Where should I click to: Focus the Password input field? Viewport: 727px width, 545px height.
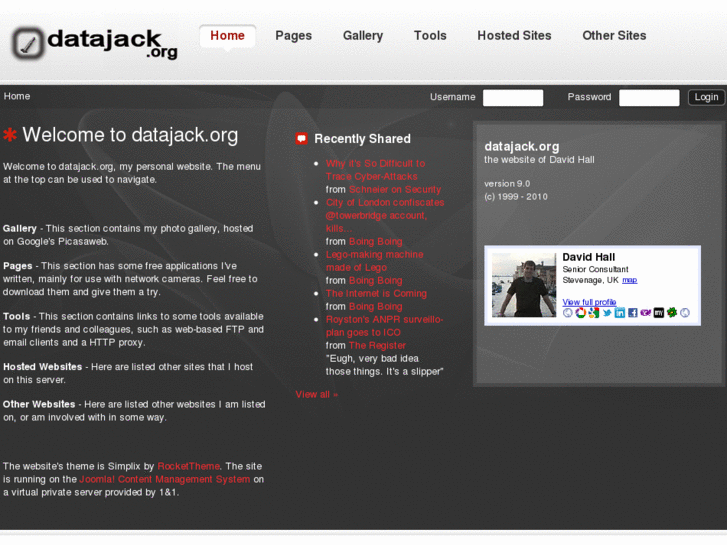click(649, 98)
